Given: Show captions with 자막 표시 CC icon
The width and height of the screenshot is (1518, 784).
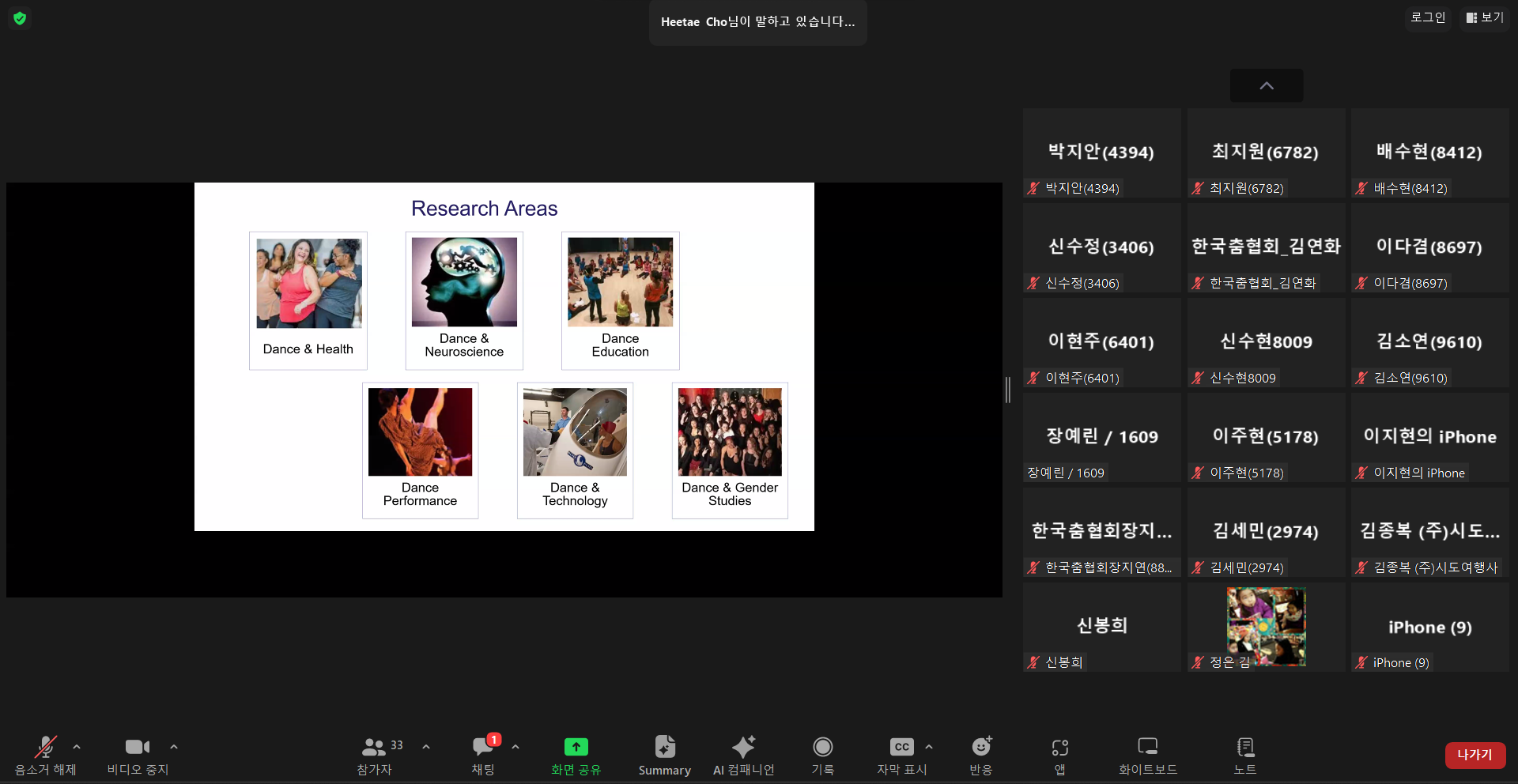Looking at the screenshot, I should click(902, 747).
